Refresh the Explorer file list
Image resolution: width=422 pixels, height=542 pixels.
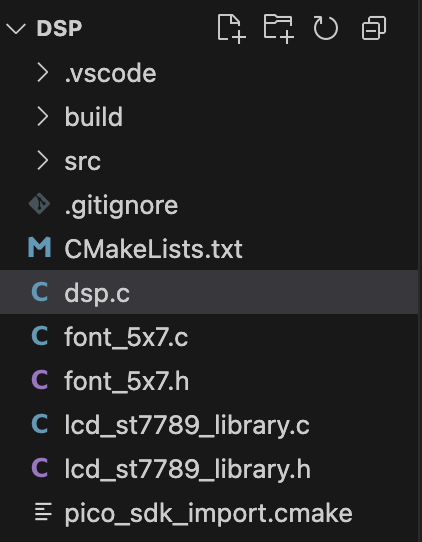point(326,29)
